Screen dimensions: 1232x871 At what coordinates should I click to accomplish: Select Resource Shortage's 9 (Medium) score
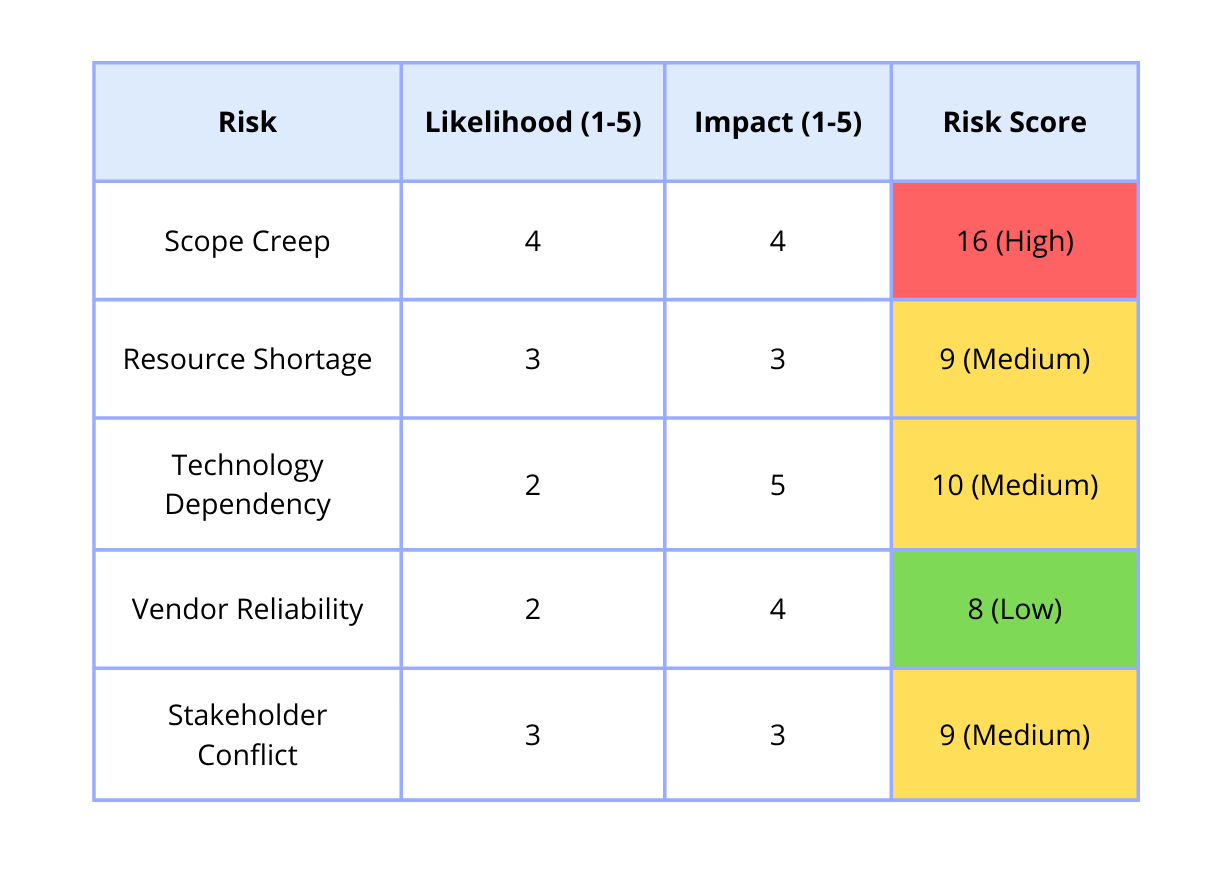(1014, 359)
